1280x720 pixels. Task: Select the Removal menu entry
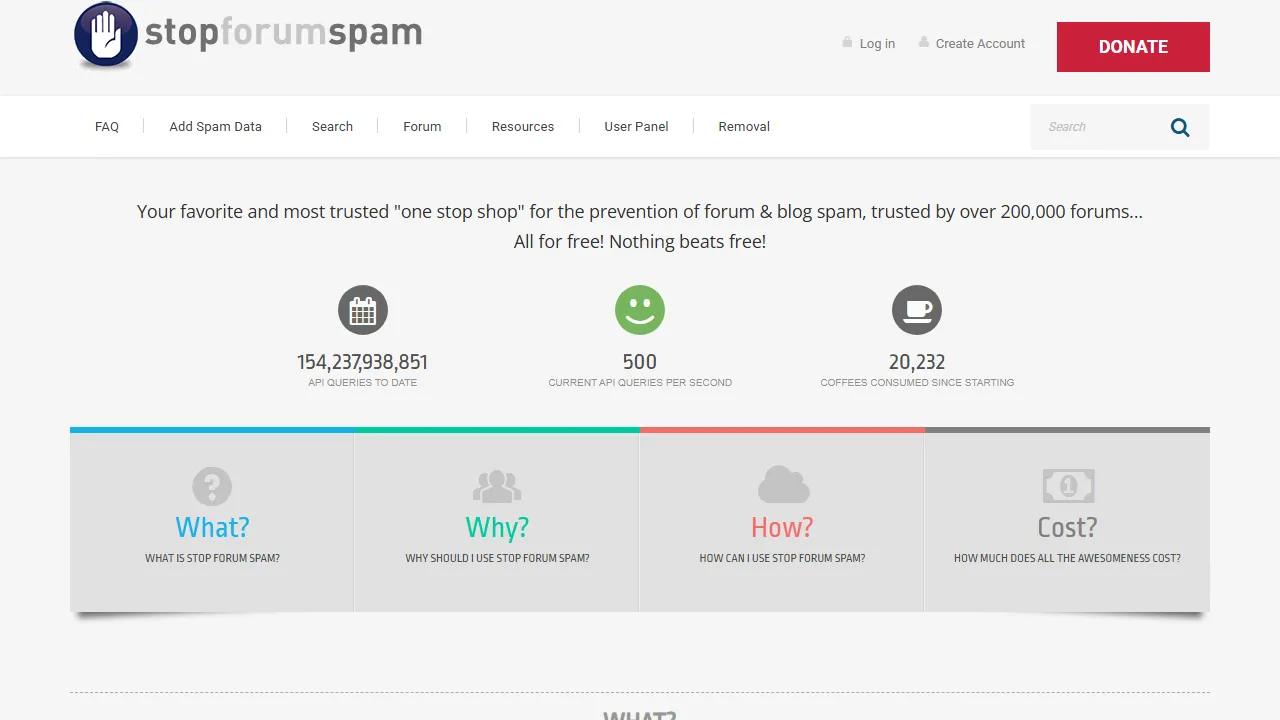click(x=743, y=126)
